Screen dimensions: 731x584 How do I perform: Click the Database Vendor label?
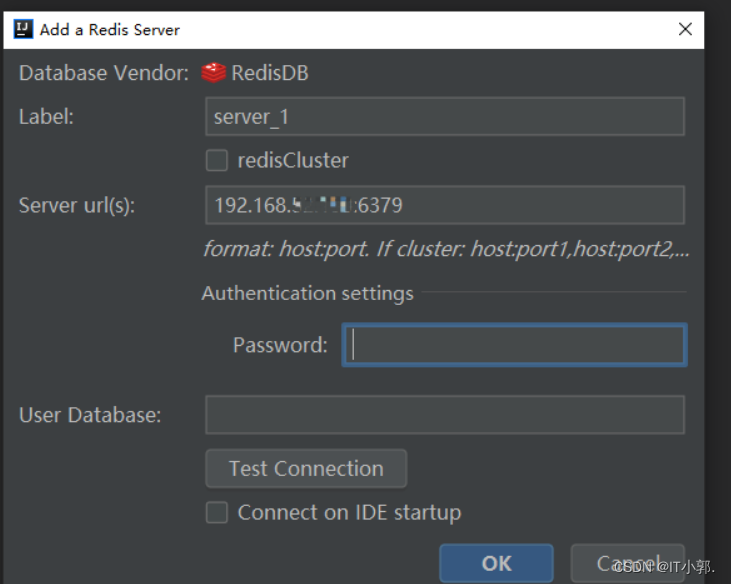click(104, 73)
